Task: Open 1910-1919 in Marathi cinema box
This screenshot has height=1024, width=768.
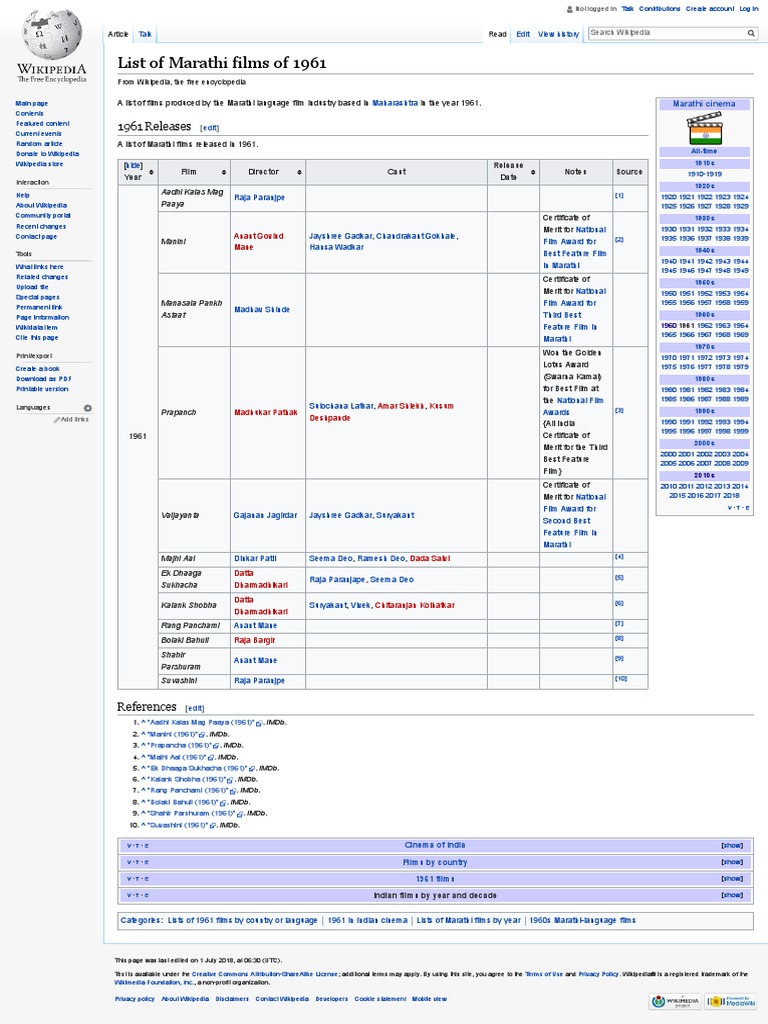Action: pyautogui.click(x=705, y=174)
